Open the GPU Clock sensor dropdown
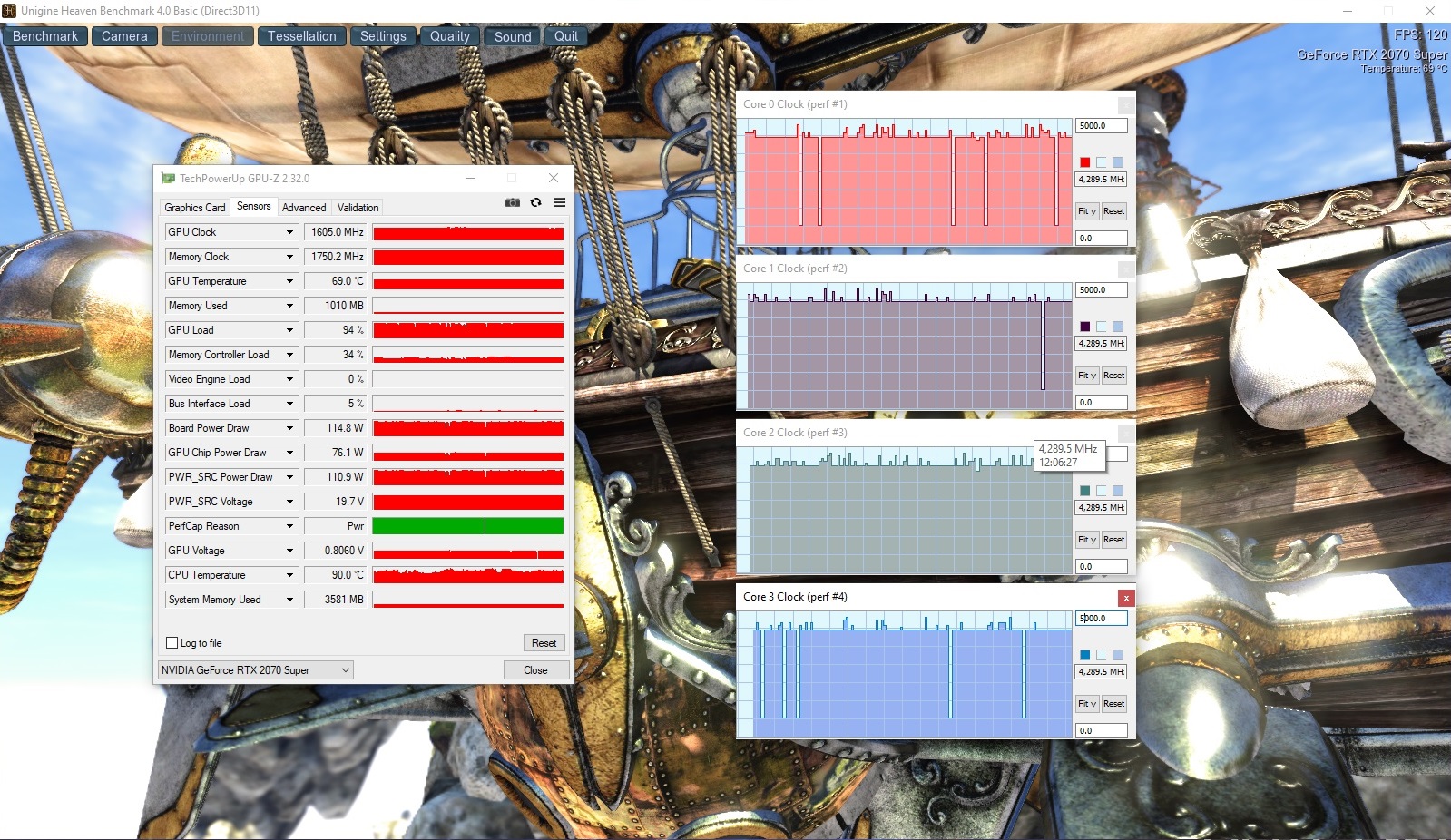 pyautogui.click(x=289, y=232)
